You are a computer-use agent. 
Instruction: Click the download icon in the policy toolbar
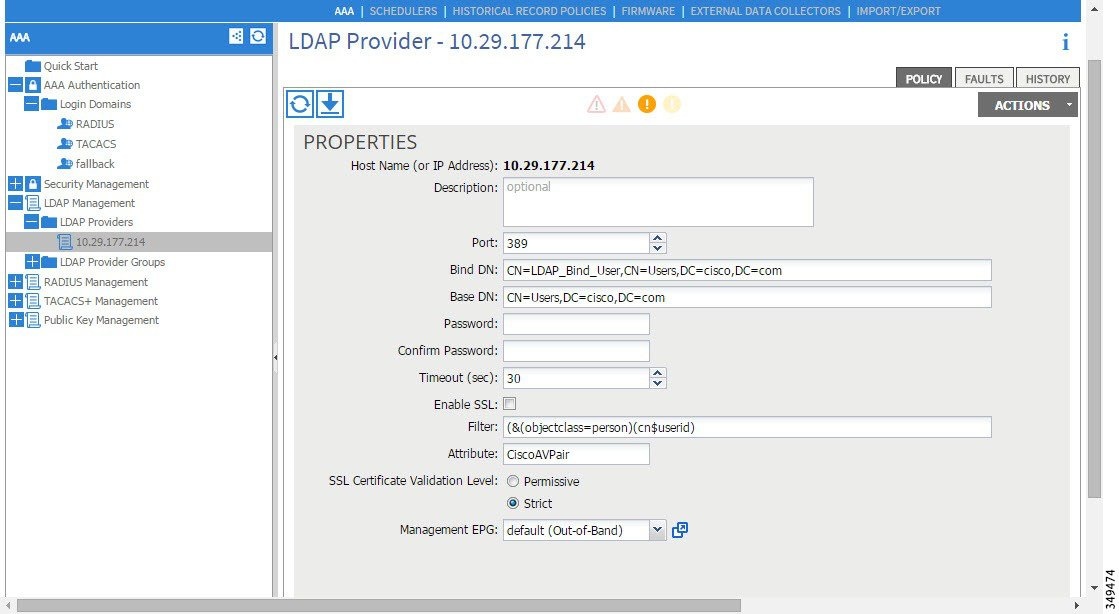coord(330,104)
